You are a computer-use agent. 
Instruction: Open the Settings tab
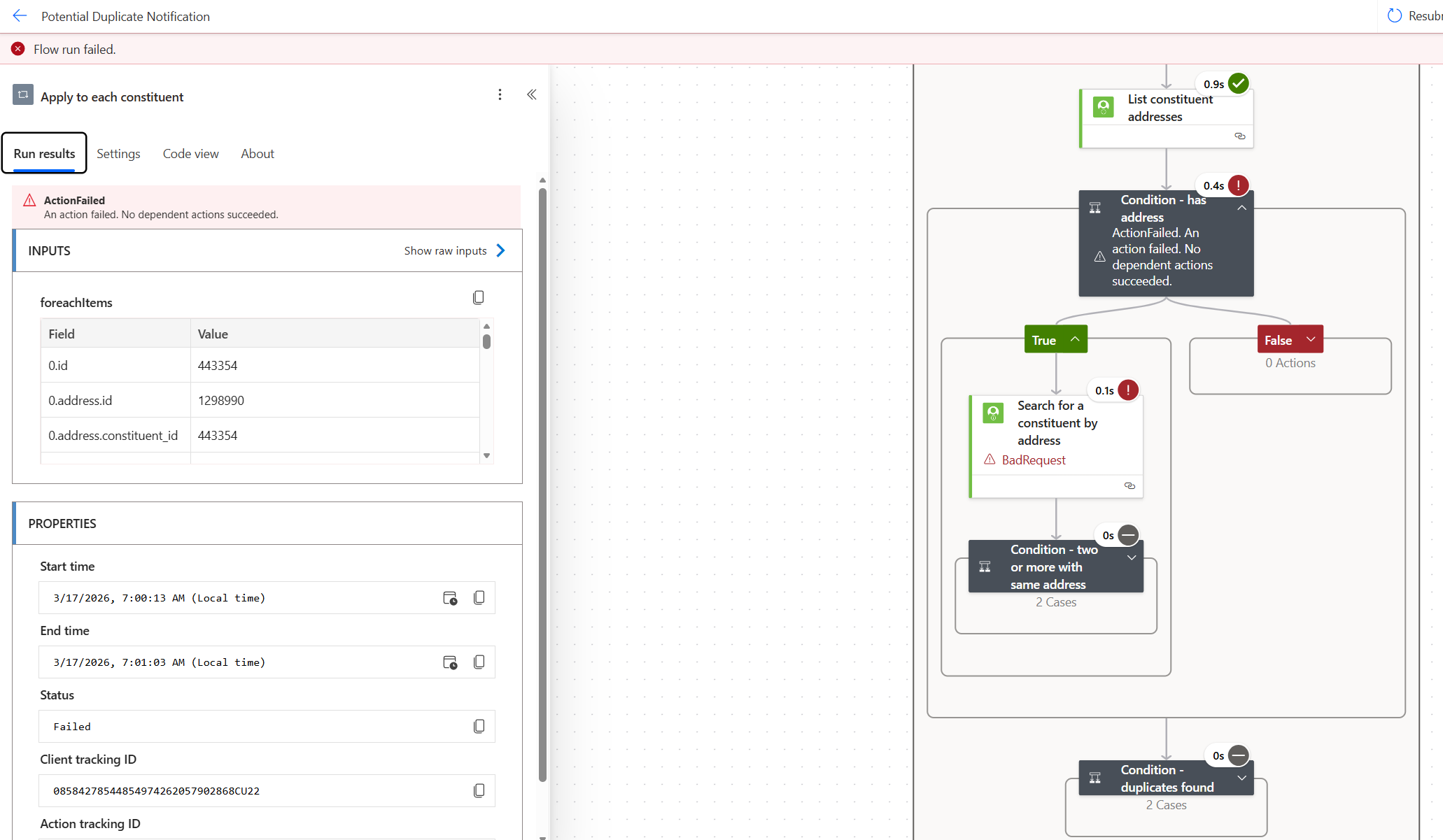coord(118,154)
